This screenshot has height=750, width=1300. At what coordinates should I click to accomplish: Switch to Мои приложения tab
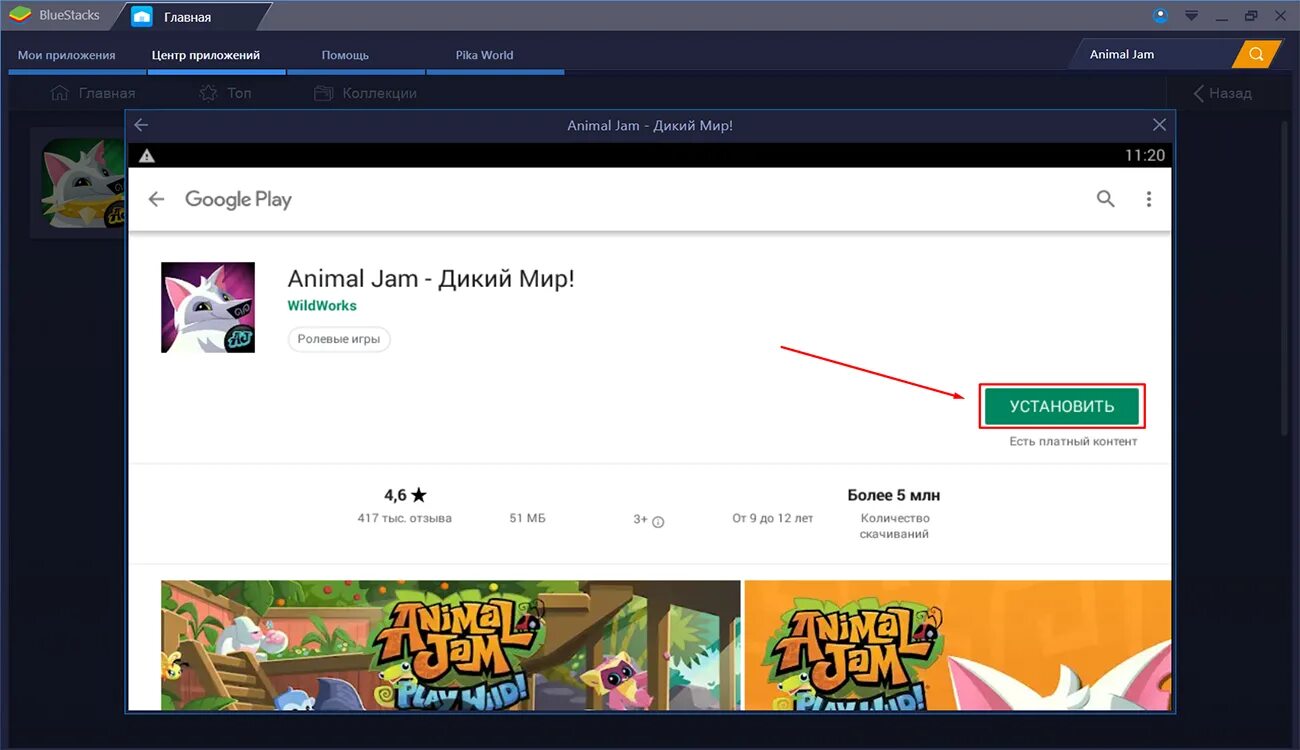coord(67,55)
